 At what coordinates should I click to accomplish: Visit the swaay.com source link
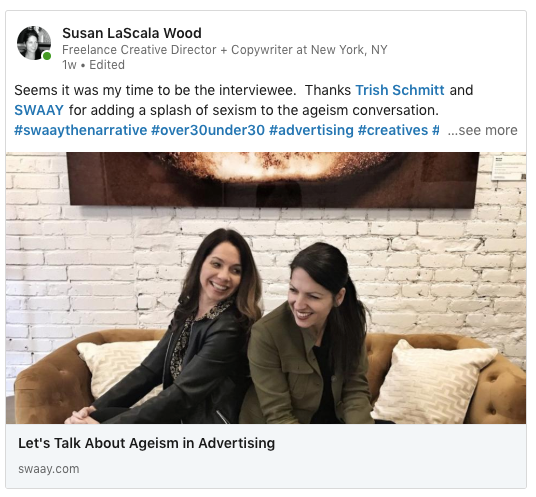coord(49,469)
